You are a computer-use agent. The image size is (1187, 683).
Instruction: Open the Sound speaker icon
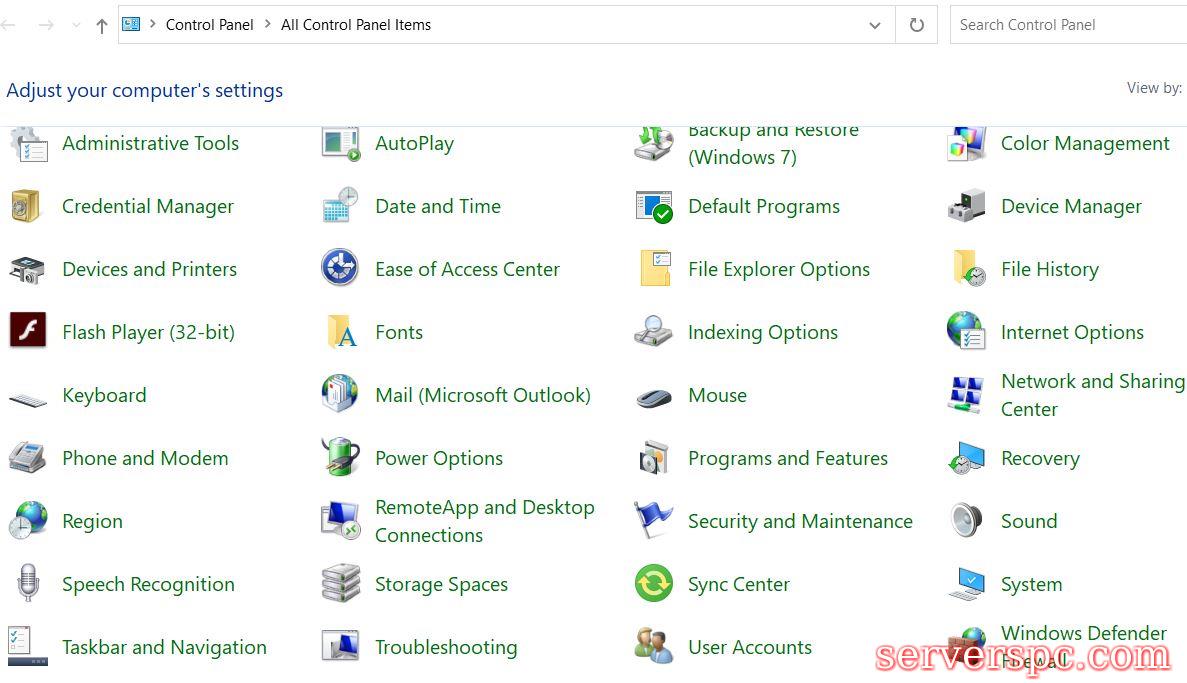tap(967, 521)
